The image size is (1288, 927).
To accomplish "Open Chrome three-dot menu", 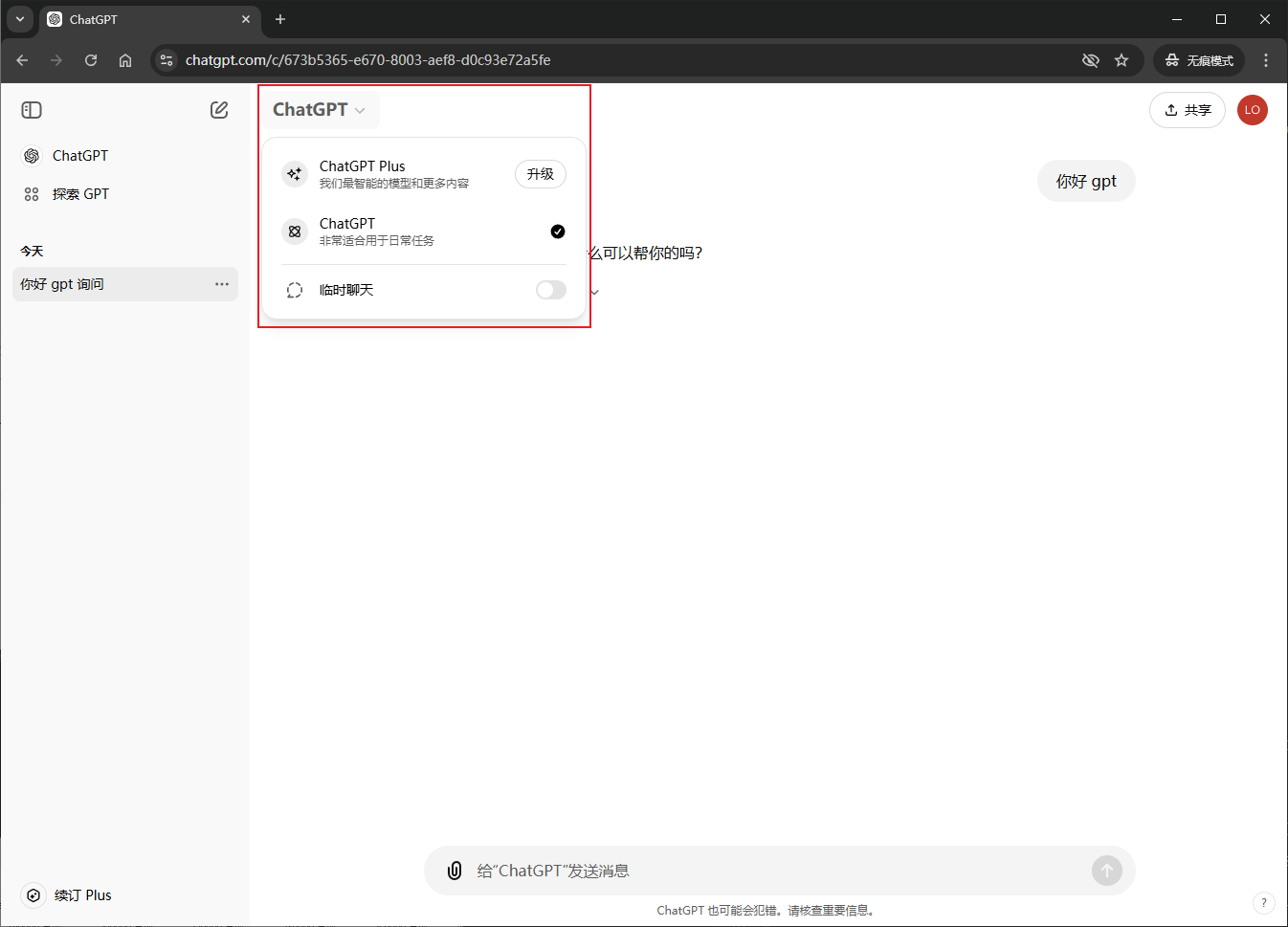I will [1265, 60].
